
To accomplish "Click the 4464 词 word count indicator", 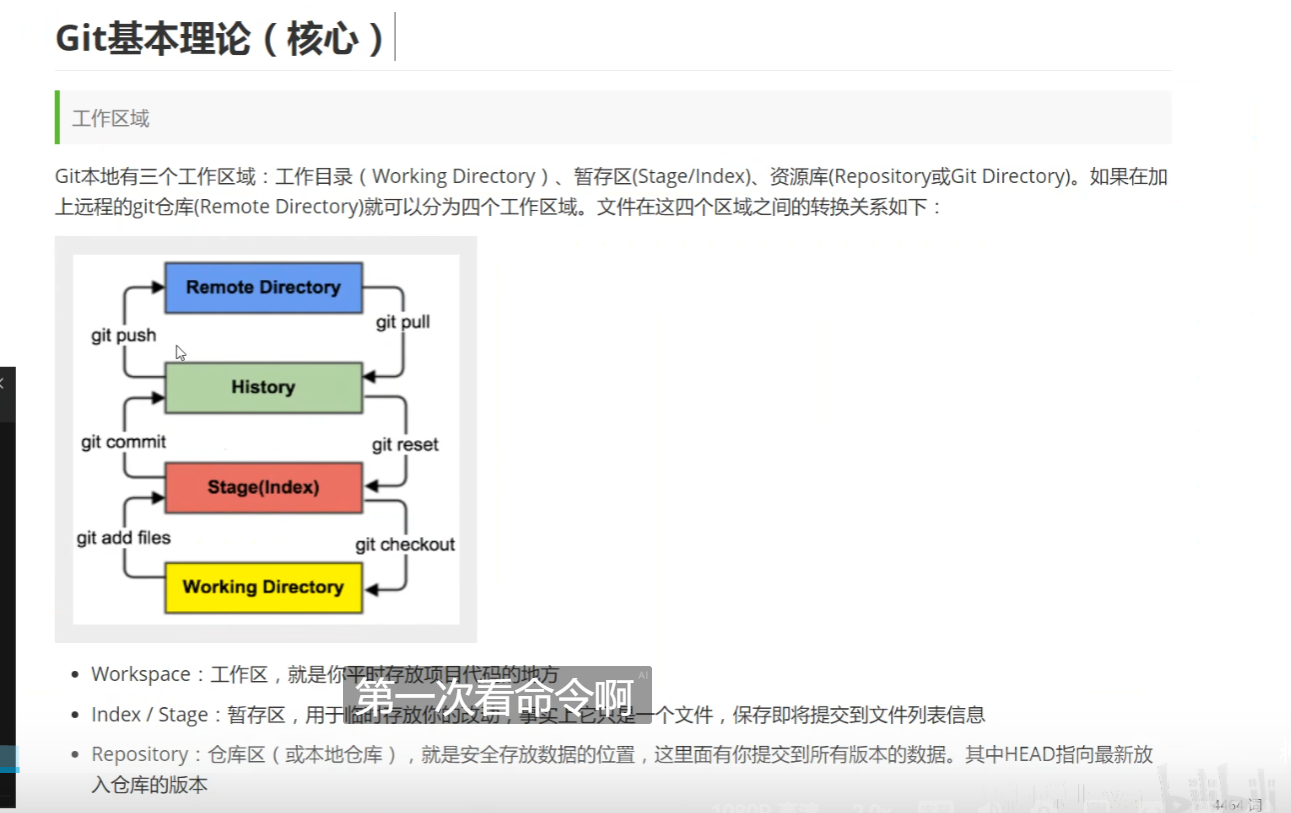I will tap(1238, 805).
